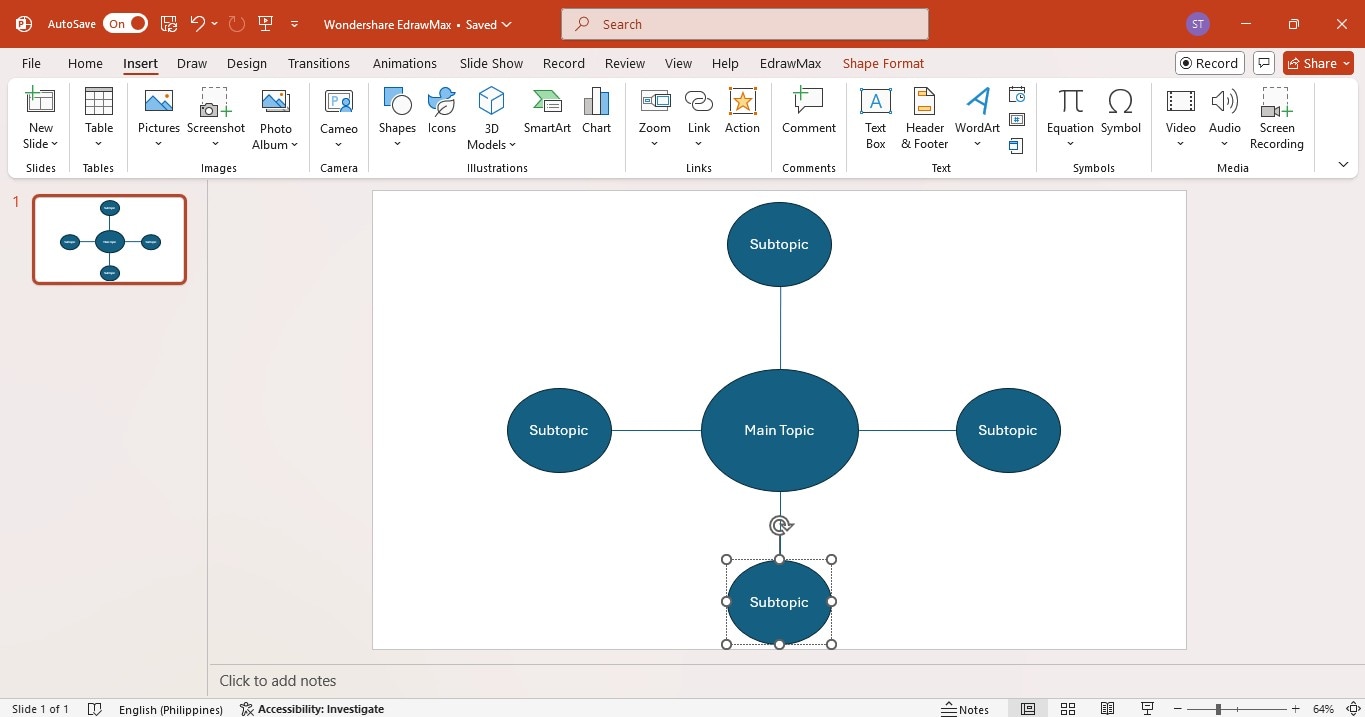Click the spell check icon in status bar
This screenshot has height=717, width=1365.
[x=95, y=709]
